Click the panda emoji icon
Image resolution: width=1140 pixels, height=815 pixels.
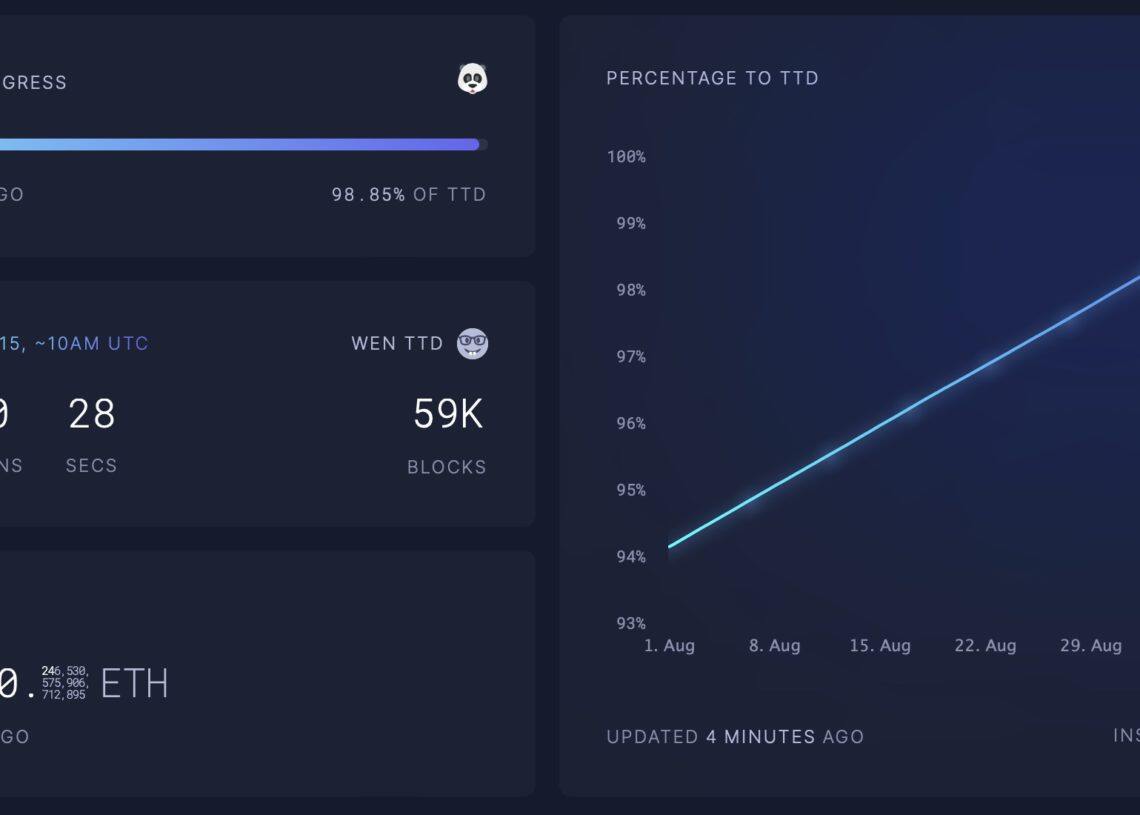click(x=472, y=79)
